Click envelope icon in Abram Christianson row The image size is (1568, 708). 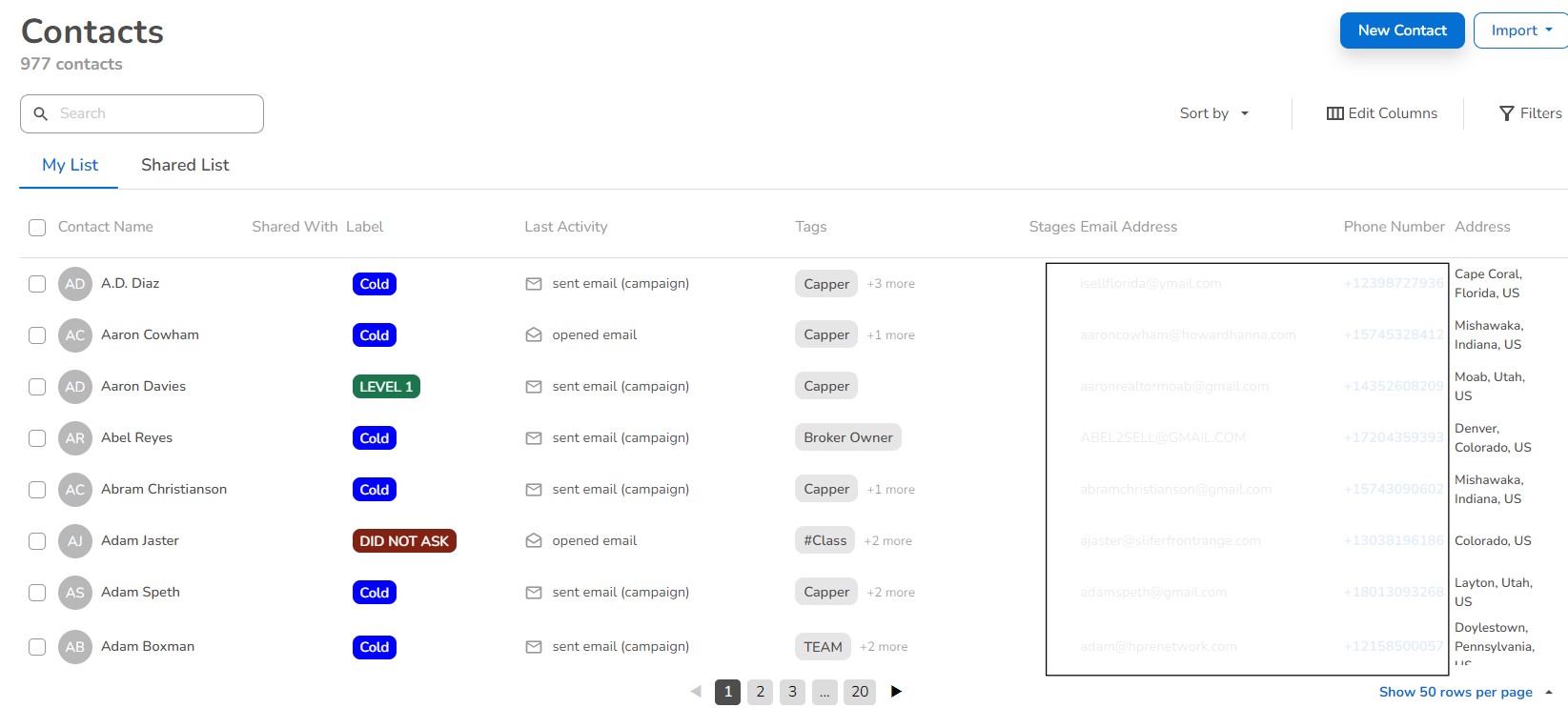(534, 490)
